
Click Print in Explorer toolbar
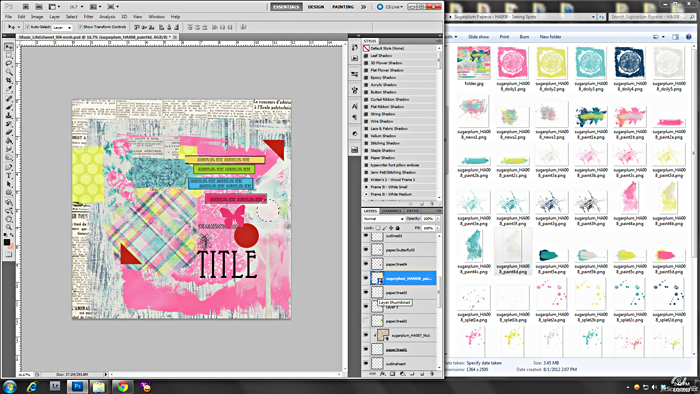tap(504, 37)
